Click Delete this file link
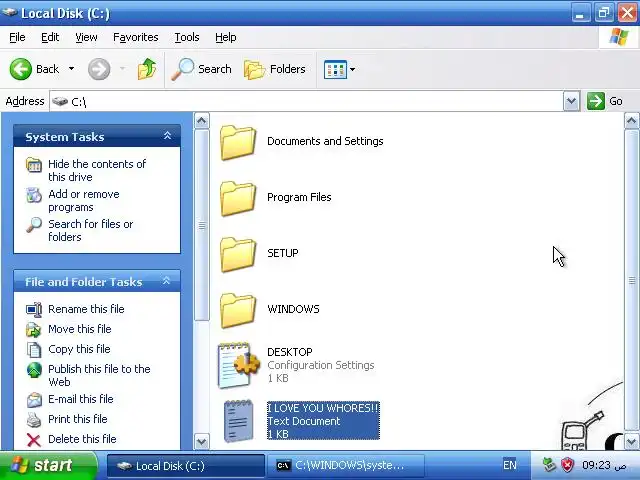This screenshot has width=640, height=480. point(82,439)
